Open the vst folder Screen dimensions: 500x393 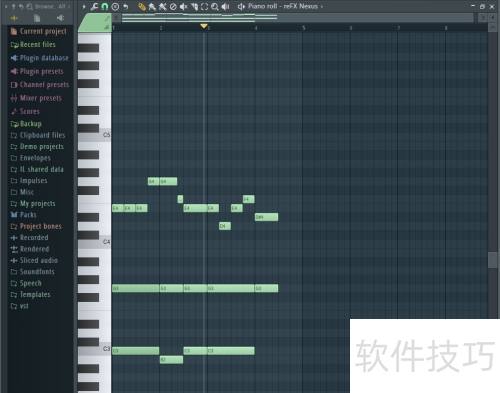[x=20, y=306]
